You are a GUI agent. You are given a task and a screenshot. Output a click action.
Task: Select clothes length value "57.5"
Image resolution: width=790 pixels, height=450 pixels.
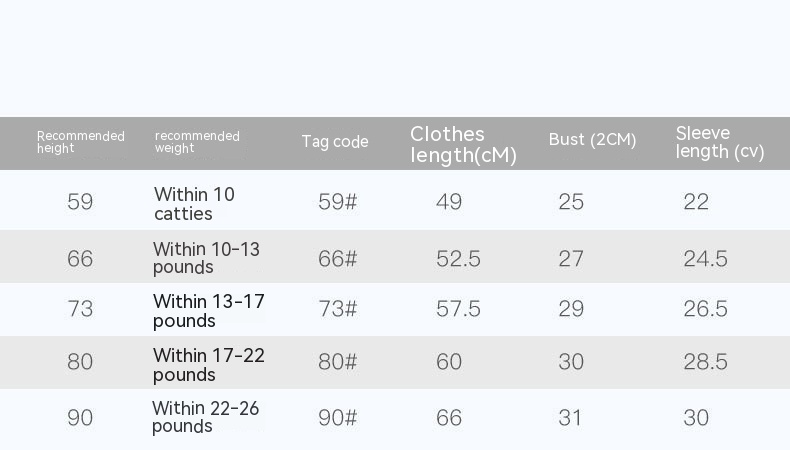pyautogui.click(x=458, y=309)
